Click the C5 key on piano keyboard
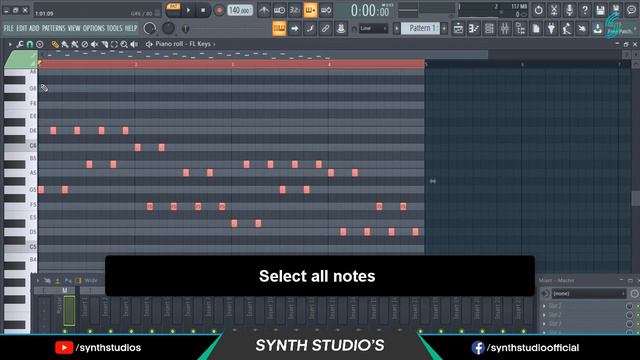640x360 pixels. point(21,247)
